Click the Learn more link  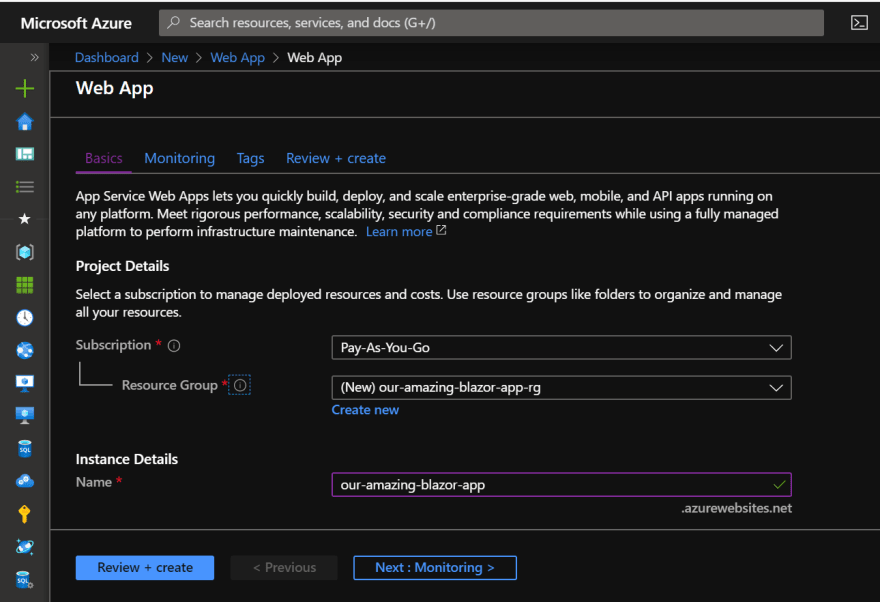point(399,231)
